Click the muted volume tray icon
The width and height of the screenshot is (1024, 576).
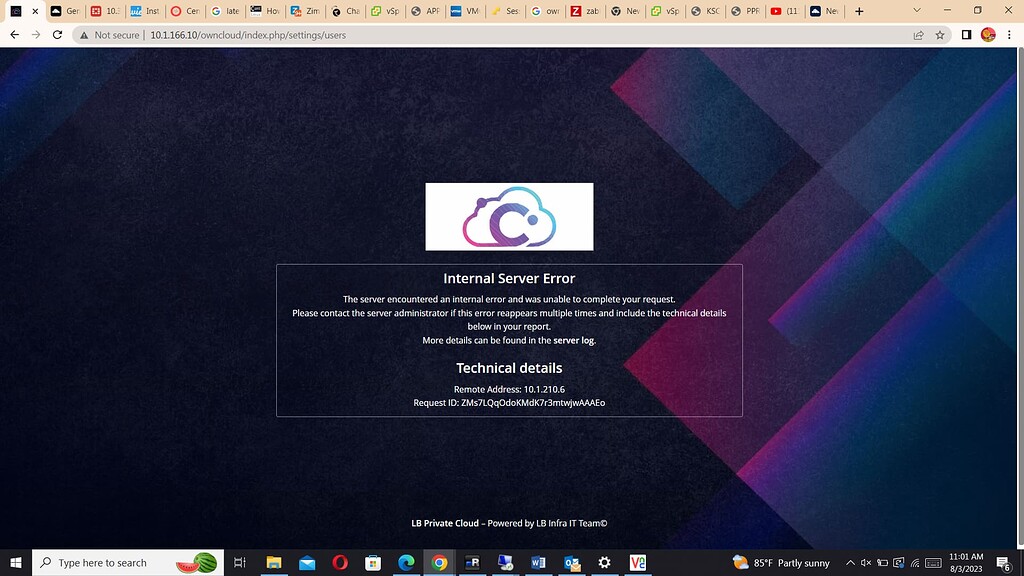click(x=866, y=562)
